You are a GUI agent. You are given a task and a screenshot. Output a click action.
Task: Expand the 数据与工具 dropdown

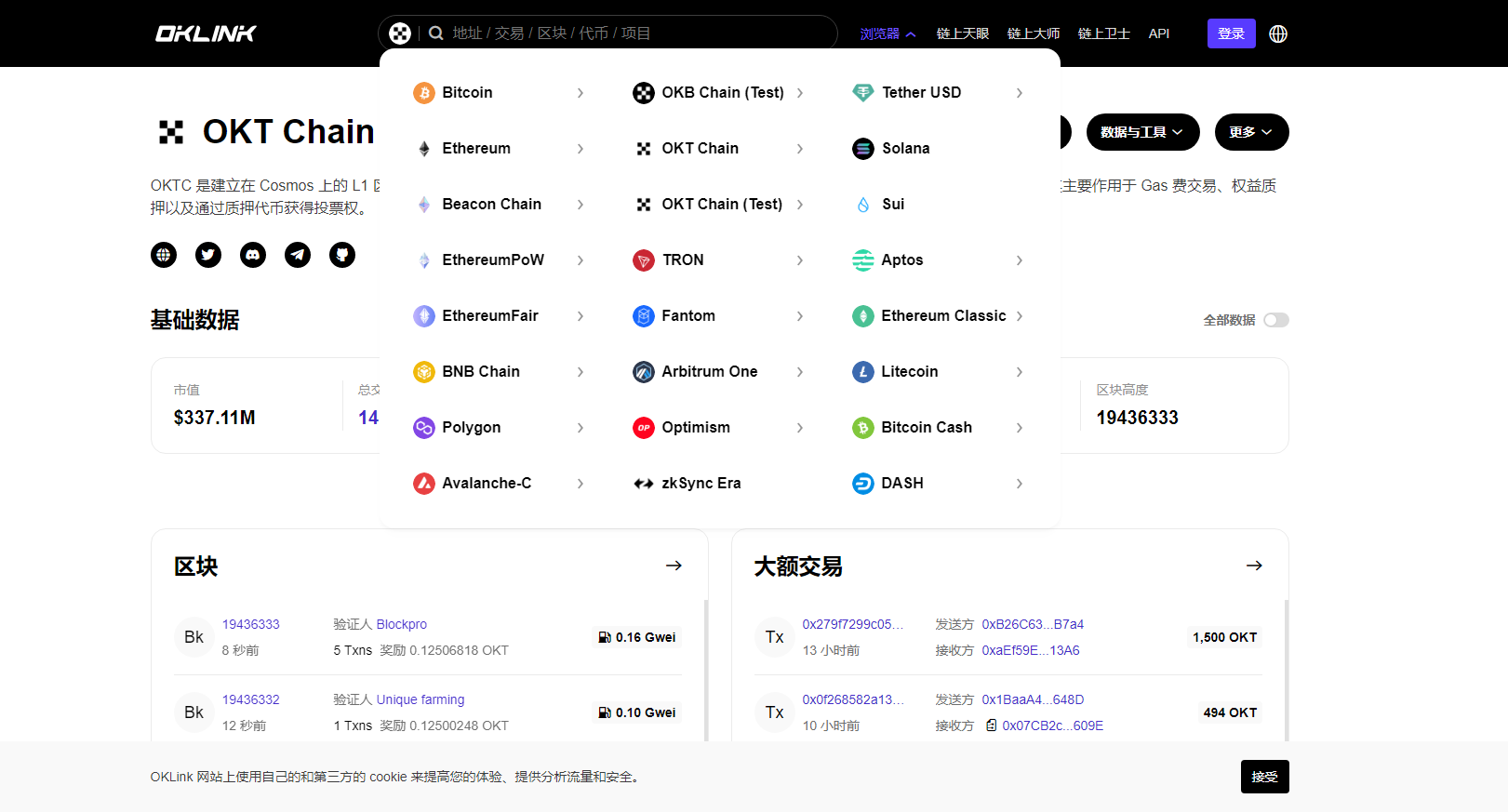(x=1141, y=132)
